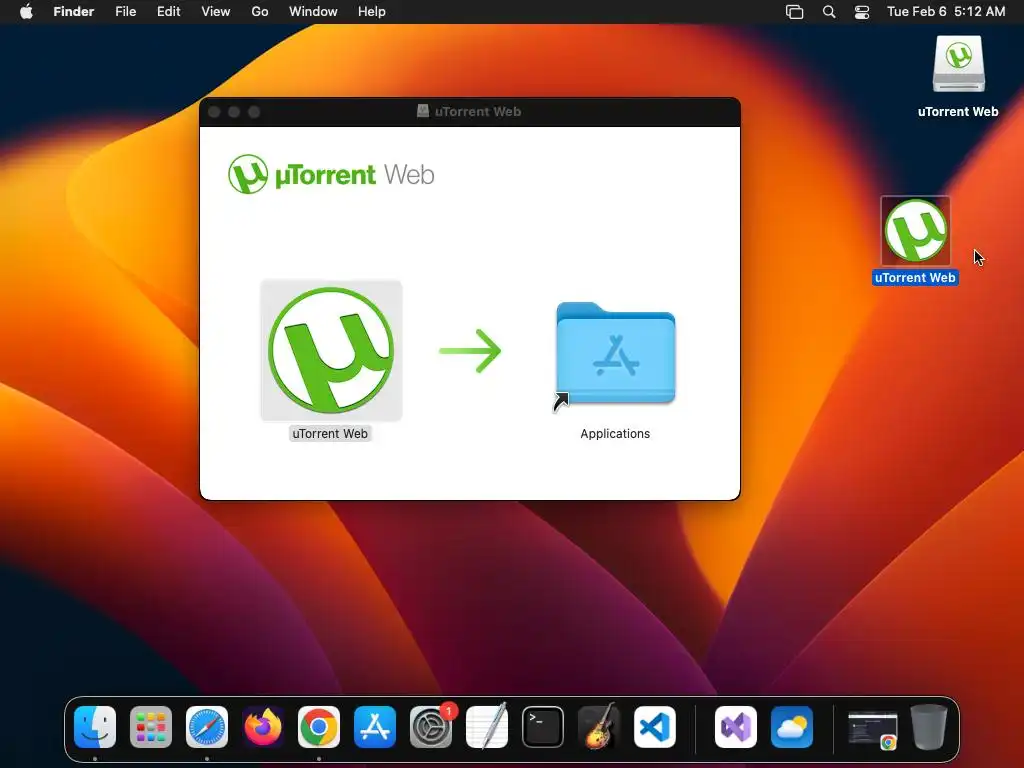1024x768 pixels.
Task: Open the View menu
Action: 216,12
